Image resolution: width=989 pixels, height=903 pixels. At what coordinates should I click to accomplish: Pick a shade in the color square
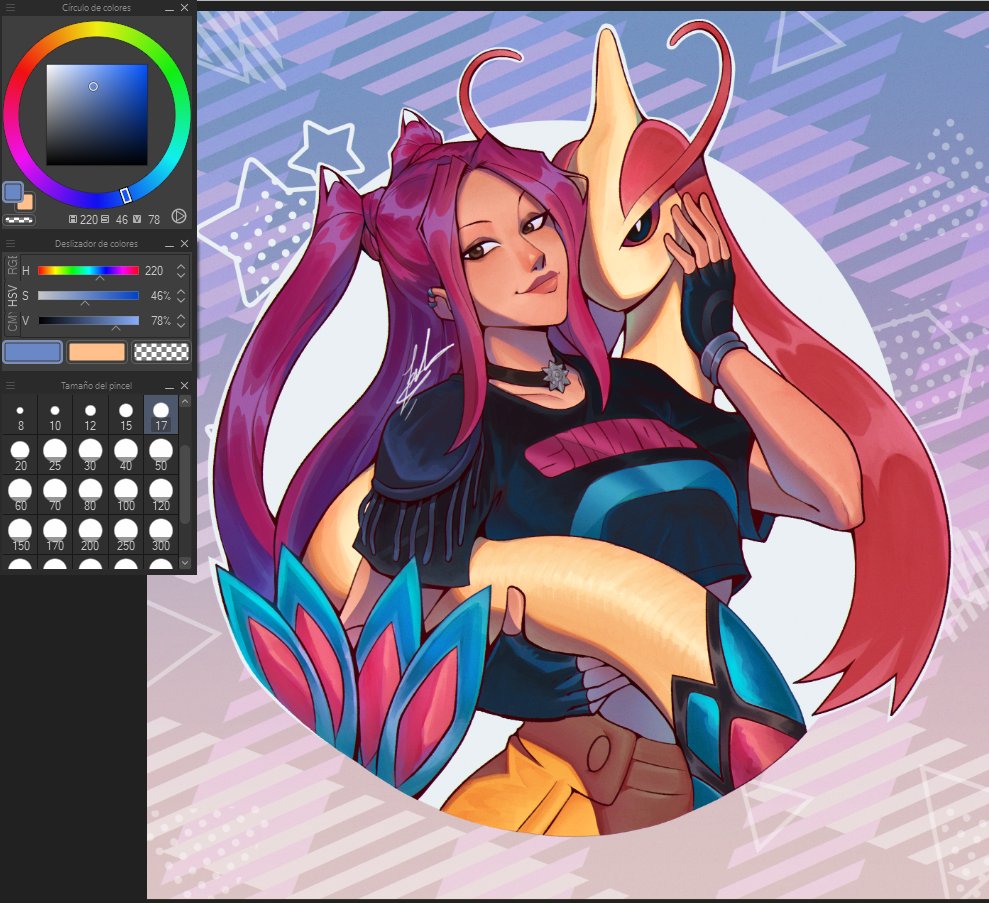pos(97,115)
